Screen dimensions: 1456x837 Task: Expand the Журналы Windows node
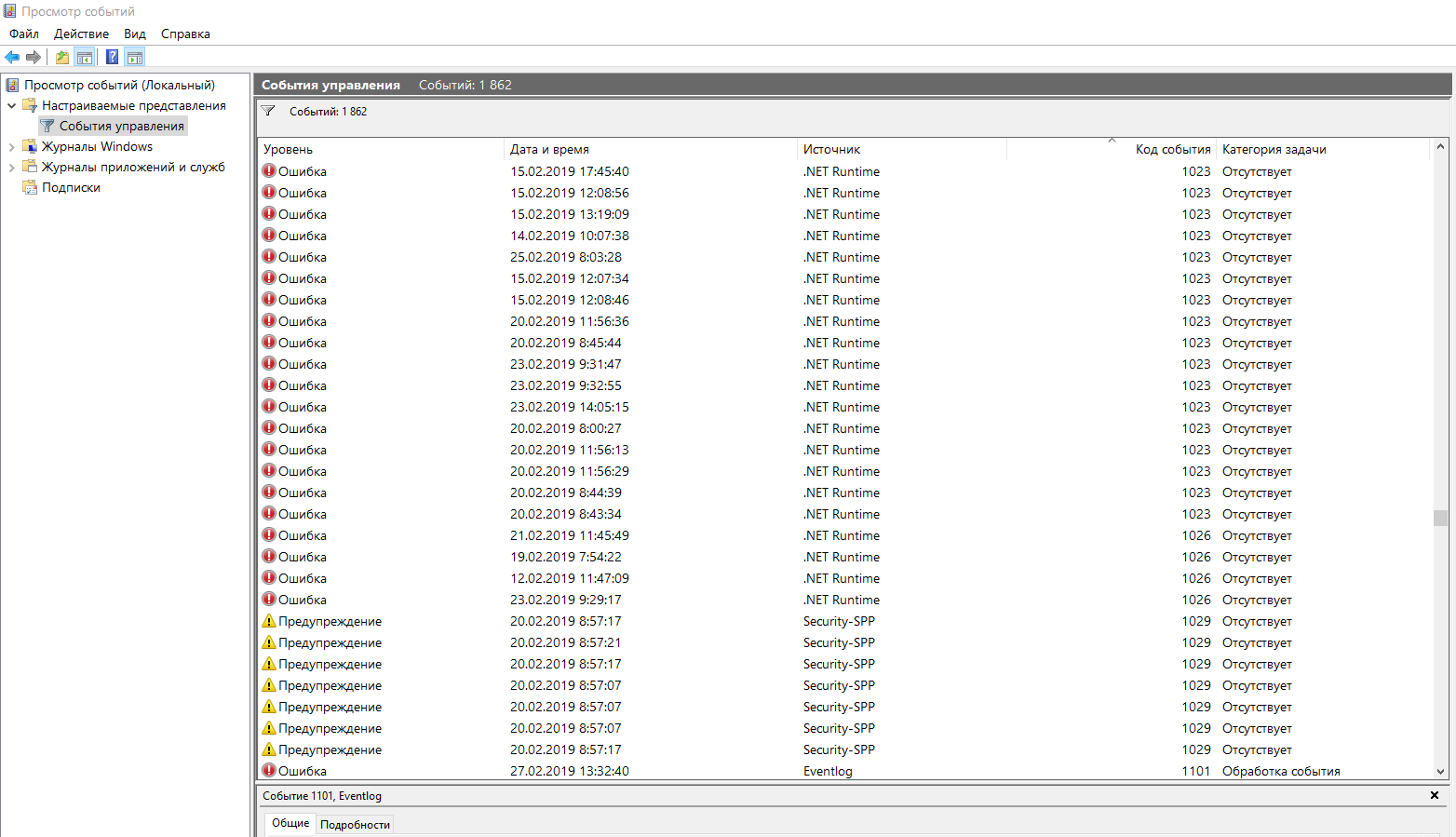point(12,146)
